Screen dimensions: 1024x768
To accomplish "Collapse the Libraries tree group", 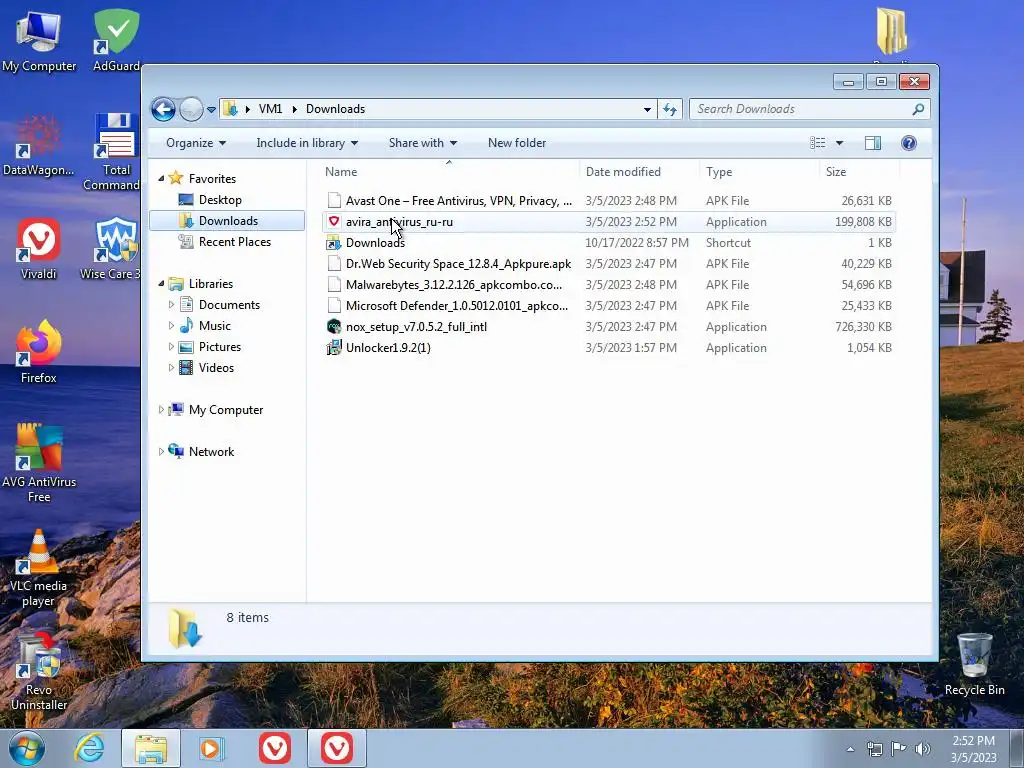I will click(x=161, y=283).
